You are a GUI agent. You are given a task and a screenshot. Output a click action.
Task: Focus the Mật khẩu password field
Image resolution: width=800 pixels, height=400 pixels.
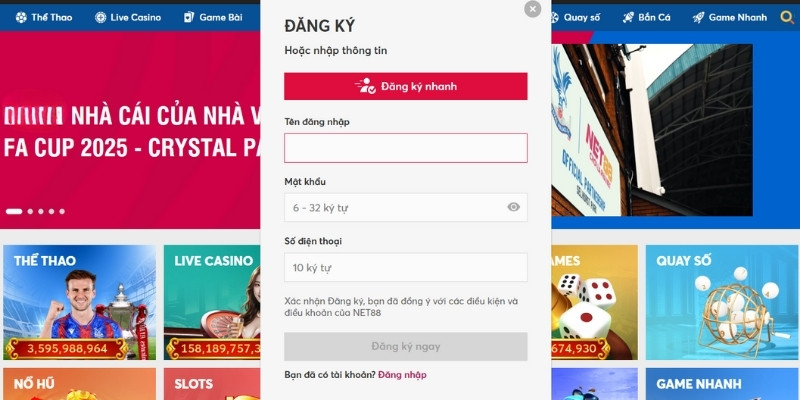pyautogui.click(x=406, y=208)
